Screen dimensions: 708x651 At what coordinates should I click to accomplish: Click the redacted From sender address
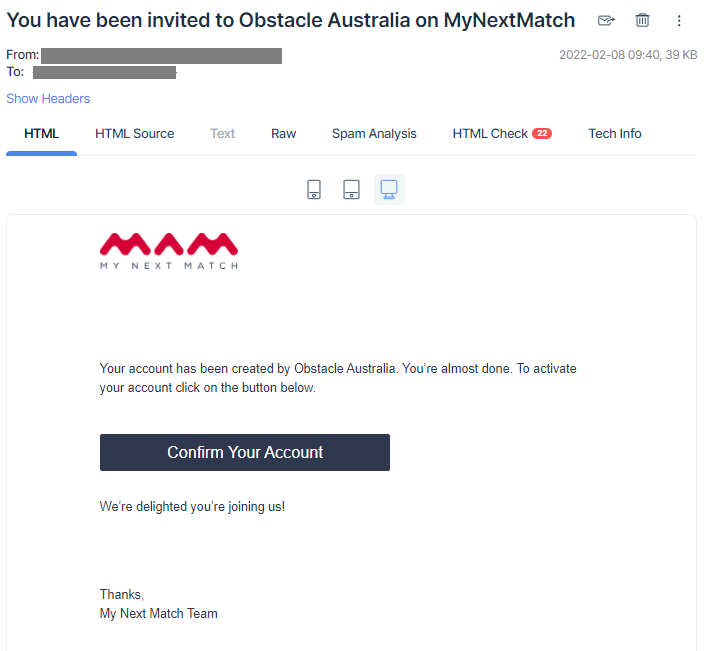point(162,56)
